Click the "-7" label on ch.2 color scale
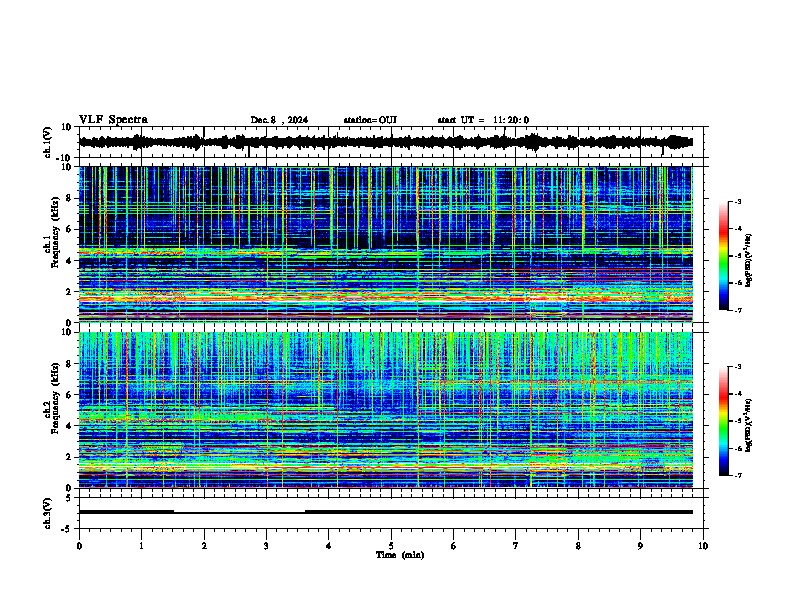The image size is (792, 612). [x=737, y=475]
